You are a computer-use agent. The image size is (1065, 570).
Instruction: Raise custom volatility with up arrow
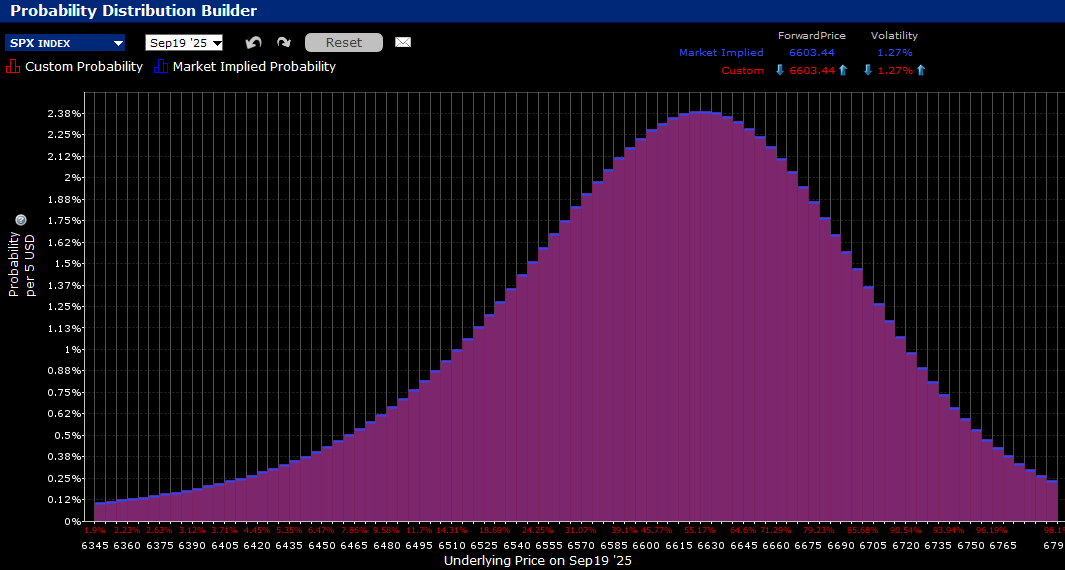pos(921,70)
